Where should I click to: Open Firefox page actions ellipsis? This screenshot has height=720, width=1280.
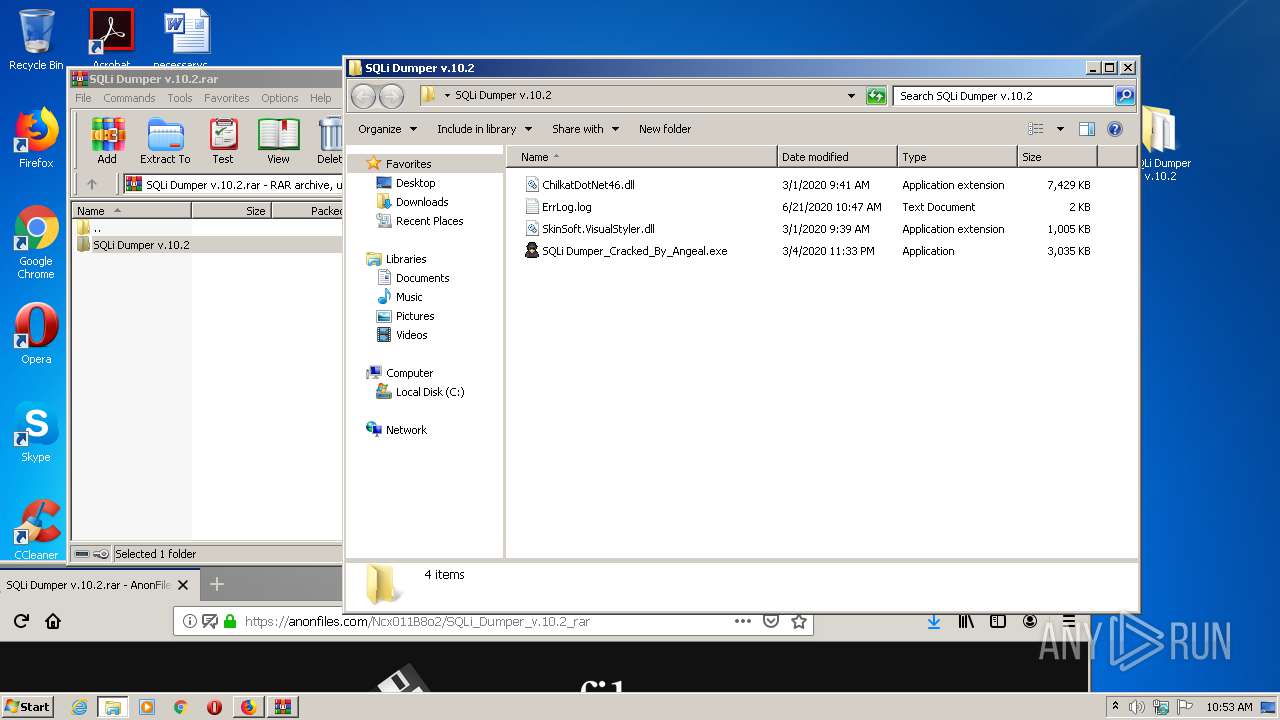742,621
